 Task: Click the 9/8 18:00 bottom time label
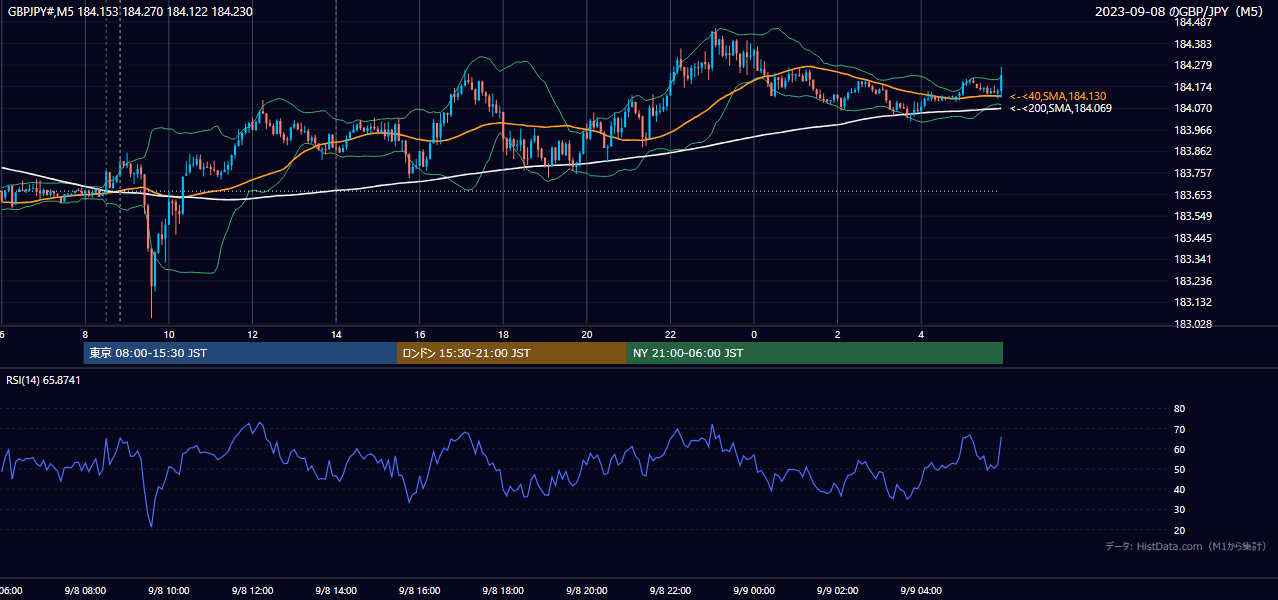502,591
